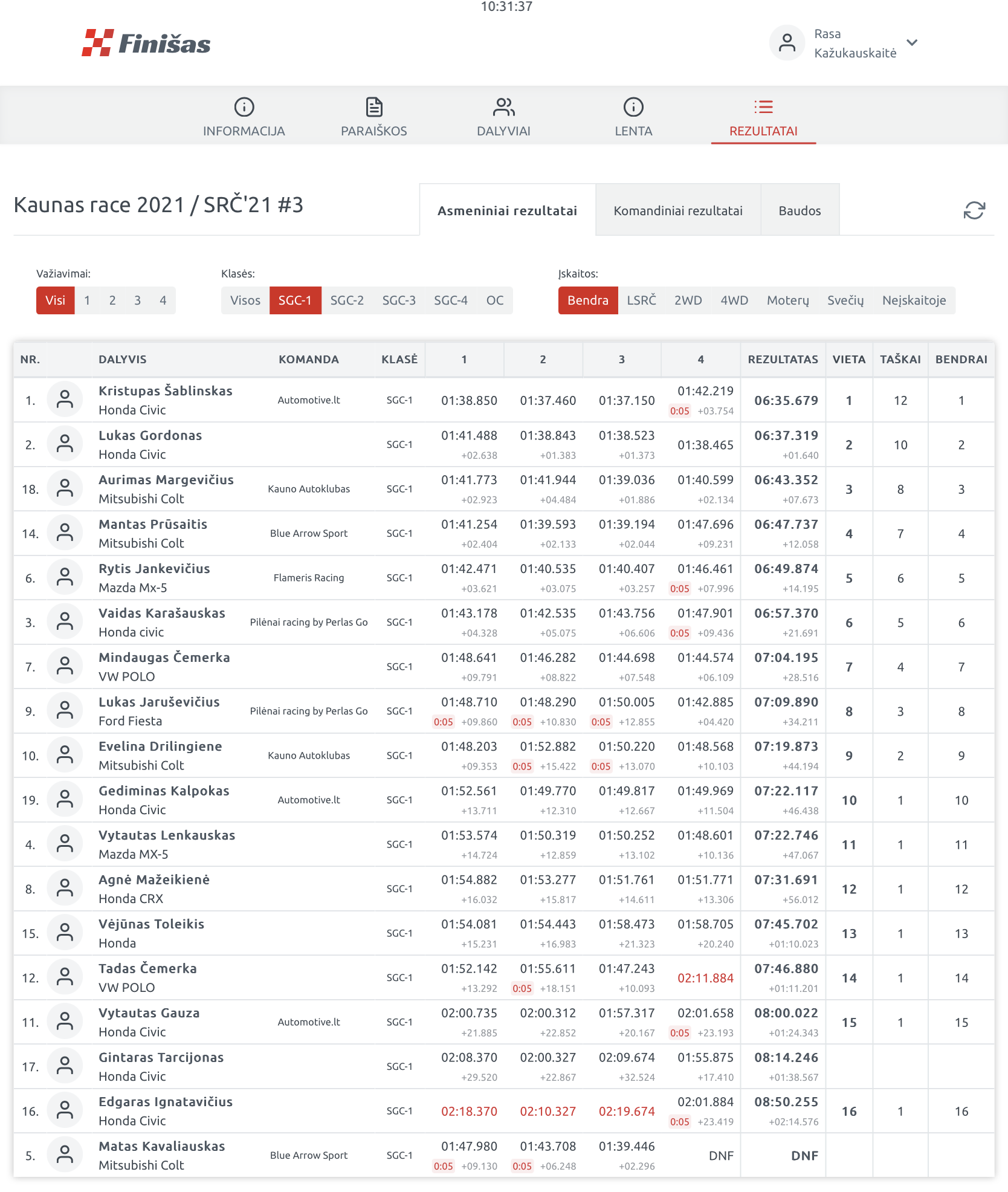Select the SGC-4 class filter
The width and height of the screenshot is (1008, 1192).
[x=451, y=300]
